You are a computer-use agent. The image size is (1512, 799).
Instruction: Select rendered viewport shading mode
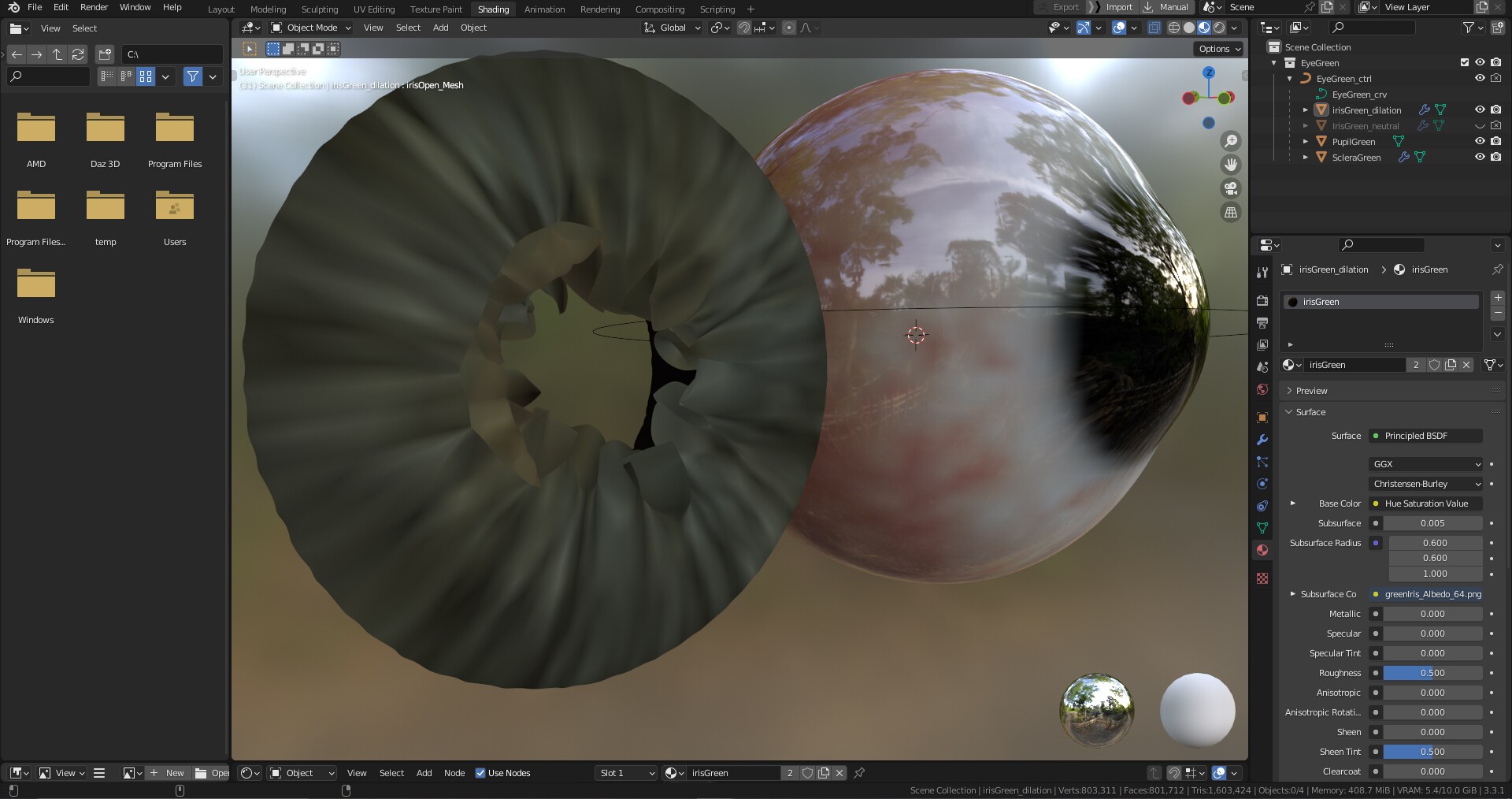click(x=1219, y=28)
